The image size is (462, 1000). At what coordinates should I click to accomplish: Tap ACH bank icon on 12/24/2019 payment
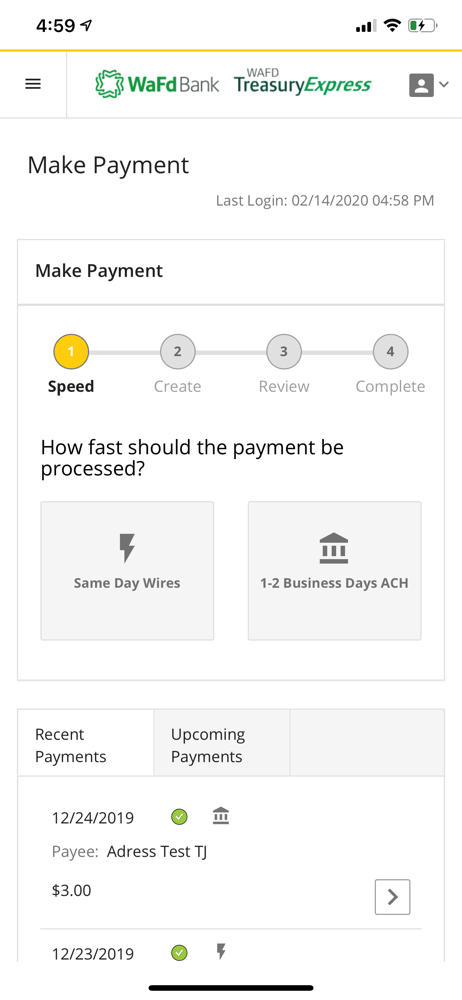pyautogui.click(x=221, y=815)
